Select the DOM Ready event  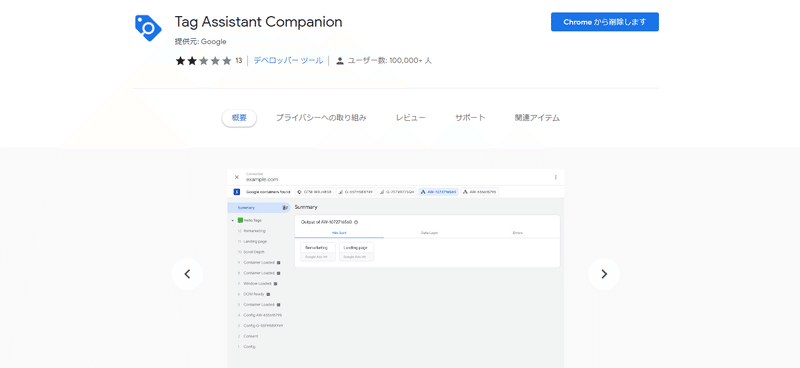254,294
